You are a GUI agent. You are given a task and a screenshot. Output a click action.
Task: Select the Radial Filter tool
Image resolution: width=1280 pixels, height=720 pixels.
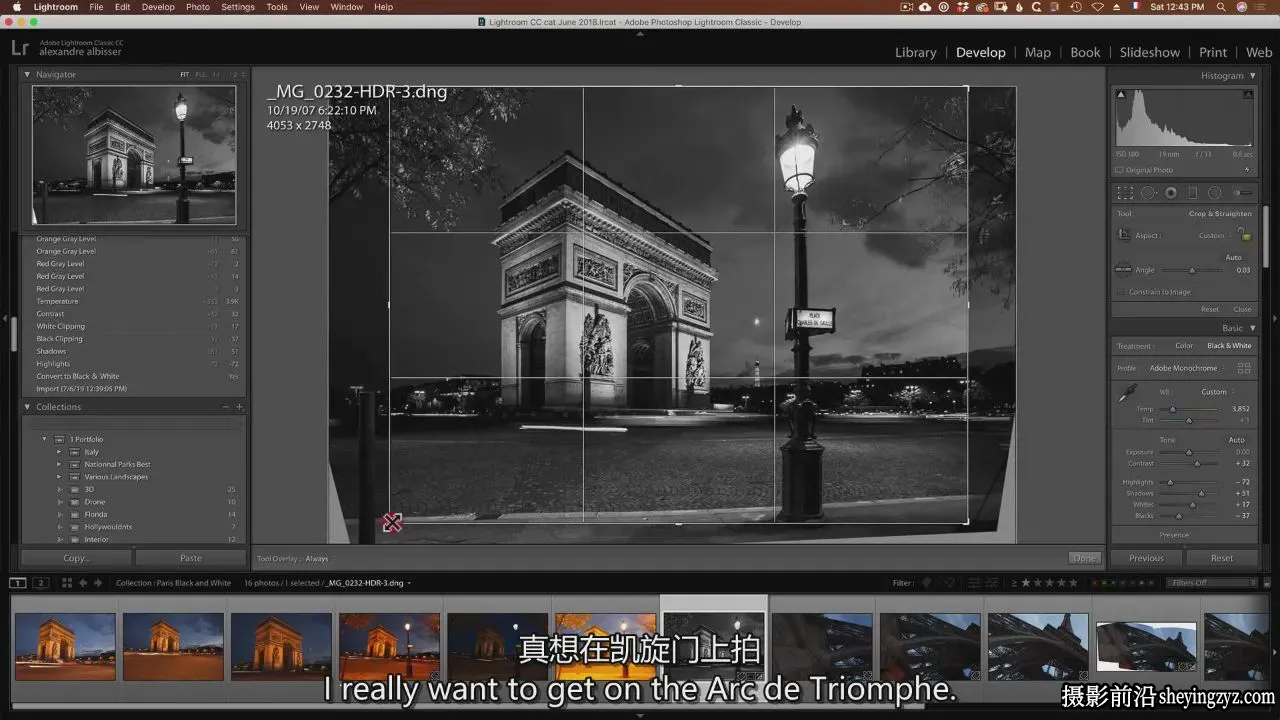point(1214,193)
